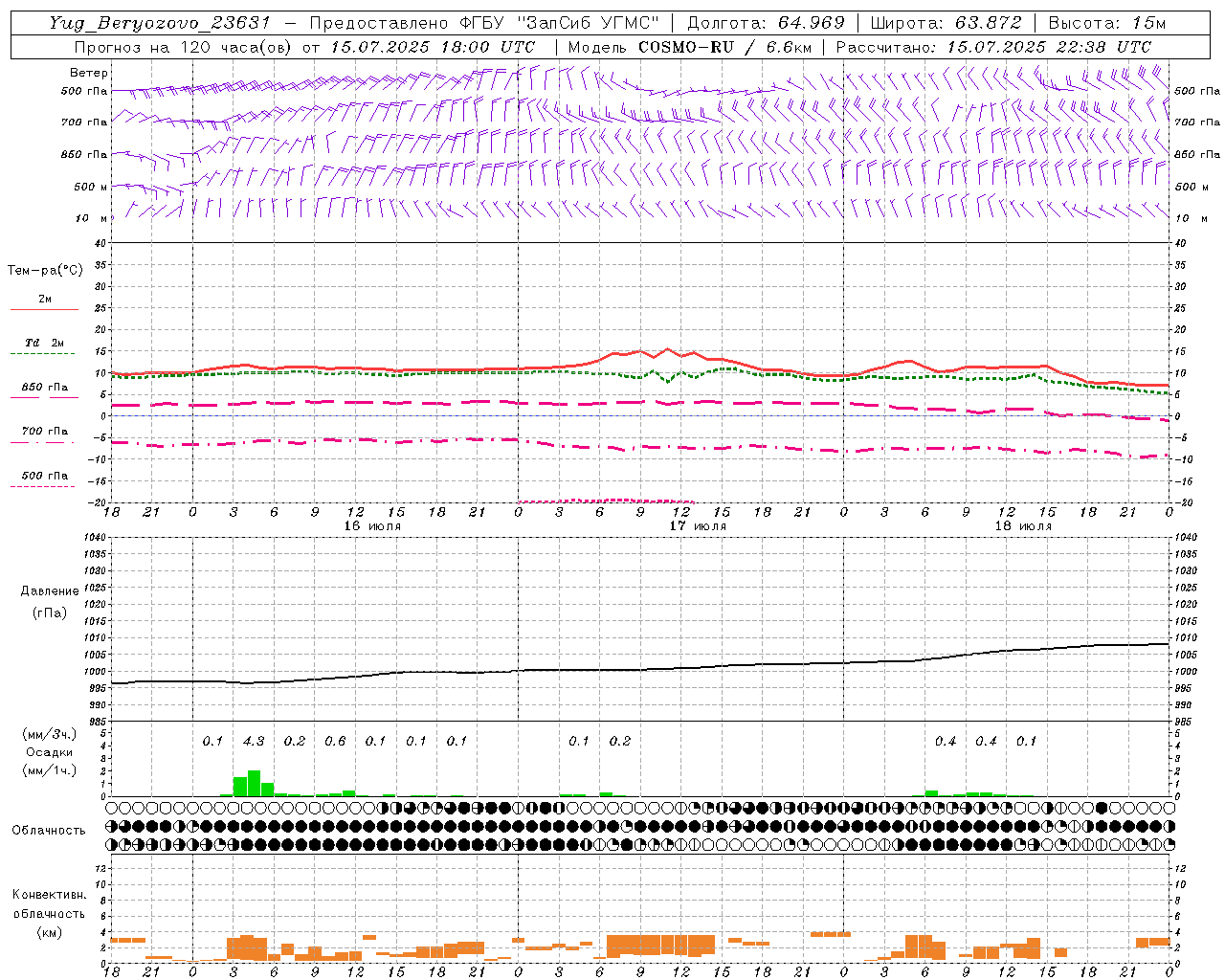Click the 700 гПа entry in temperature legend
Viewport: 1225px width, 980px height.
(45, 432)
